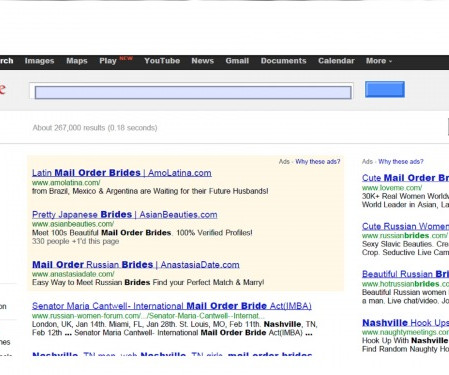Open the Beautiful Russian Brides sidebar ad
Viewport: 449px width, 375px height.
[x=405, y=274]
